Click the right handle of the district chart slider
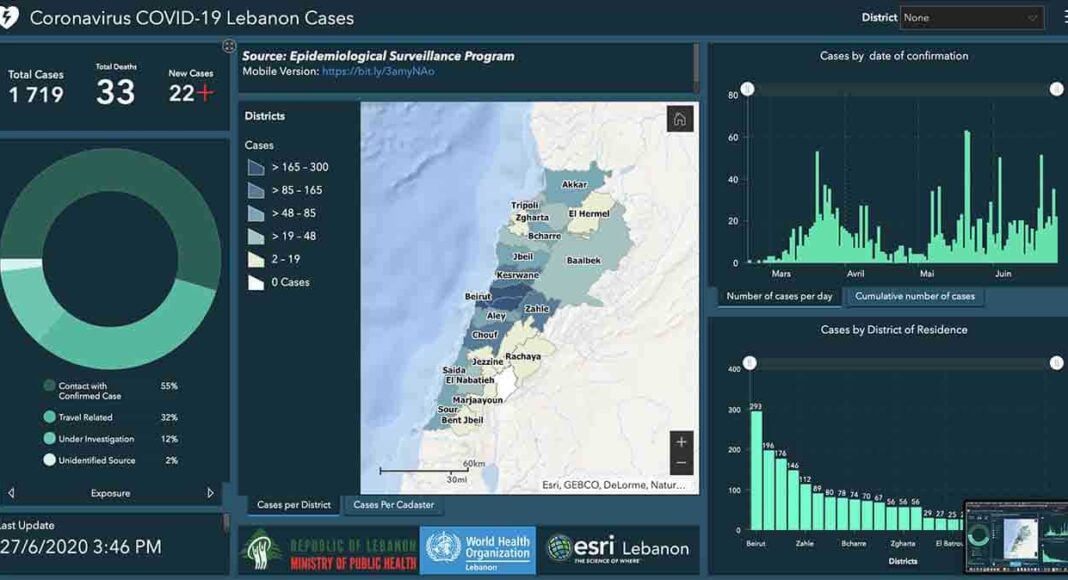The height and width of the screenshot is (580, 1068). pyautogui.click(x=1056, y=363)
